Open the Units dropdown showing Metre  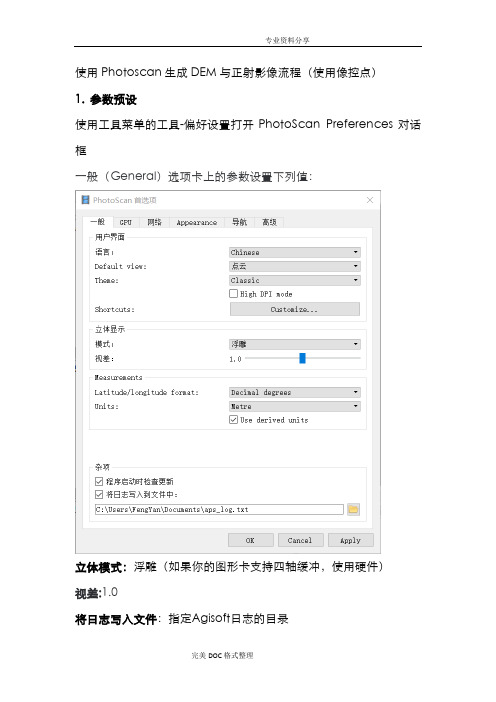295,406
